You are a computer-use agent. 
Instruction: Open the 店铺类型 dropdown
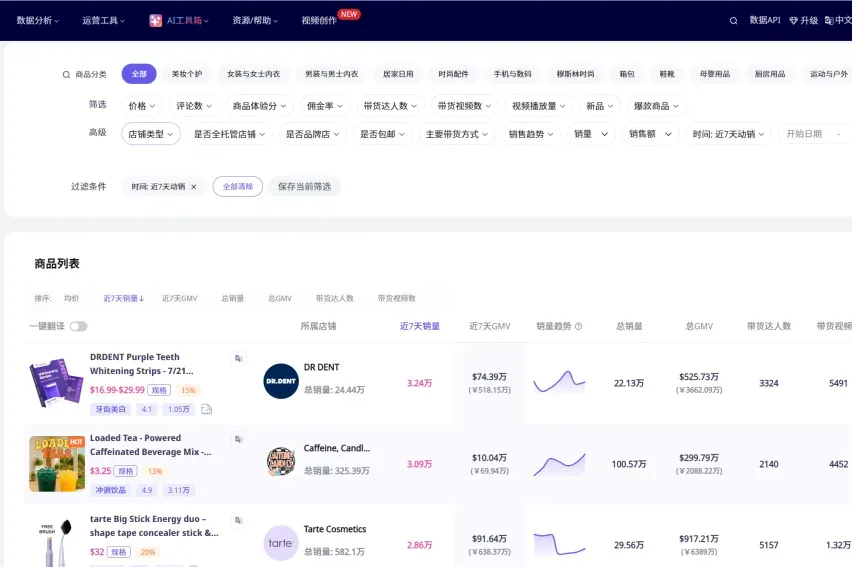pos(151,134)
